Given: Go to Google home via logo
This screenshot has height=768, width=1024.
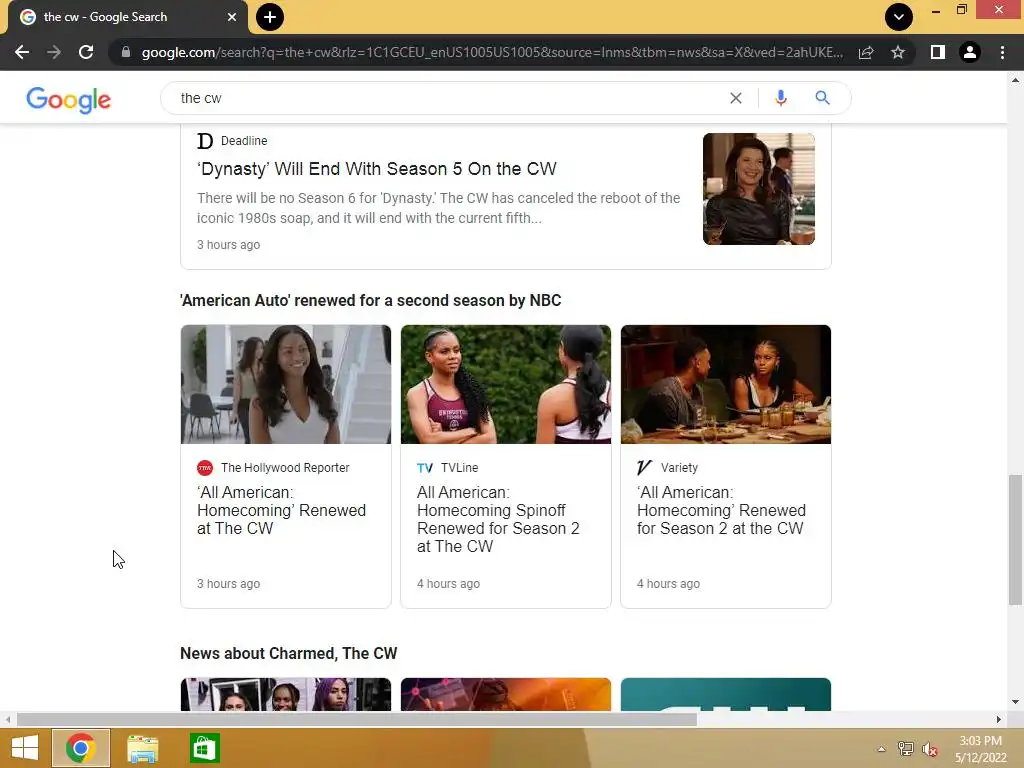Looking at the screenshot, I should 69,99.
